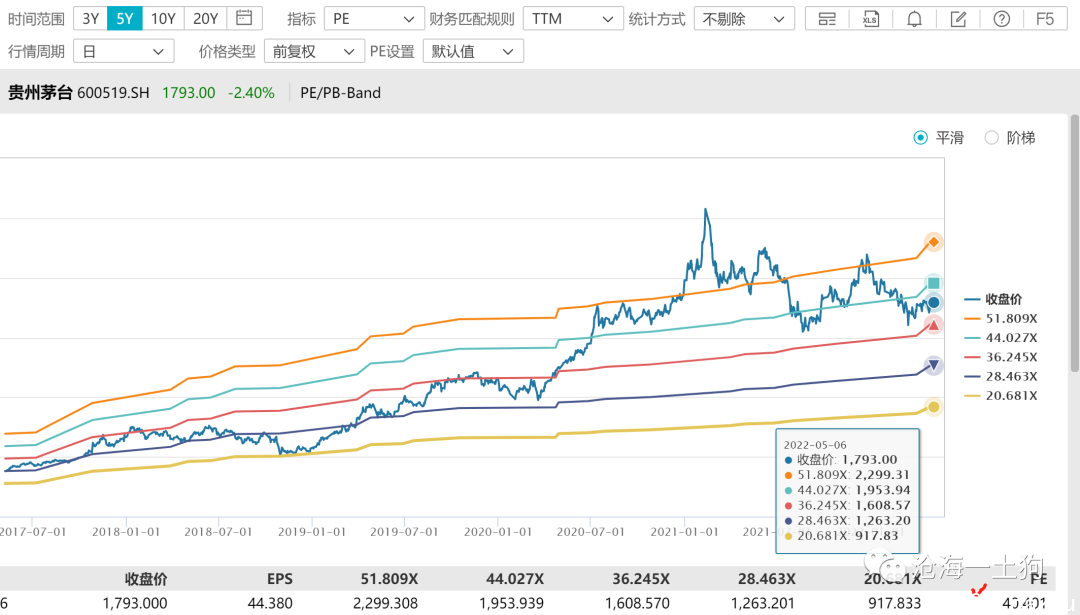Click the layout settings icon
This screenshot has height=615, width=1080.
827,19
